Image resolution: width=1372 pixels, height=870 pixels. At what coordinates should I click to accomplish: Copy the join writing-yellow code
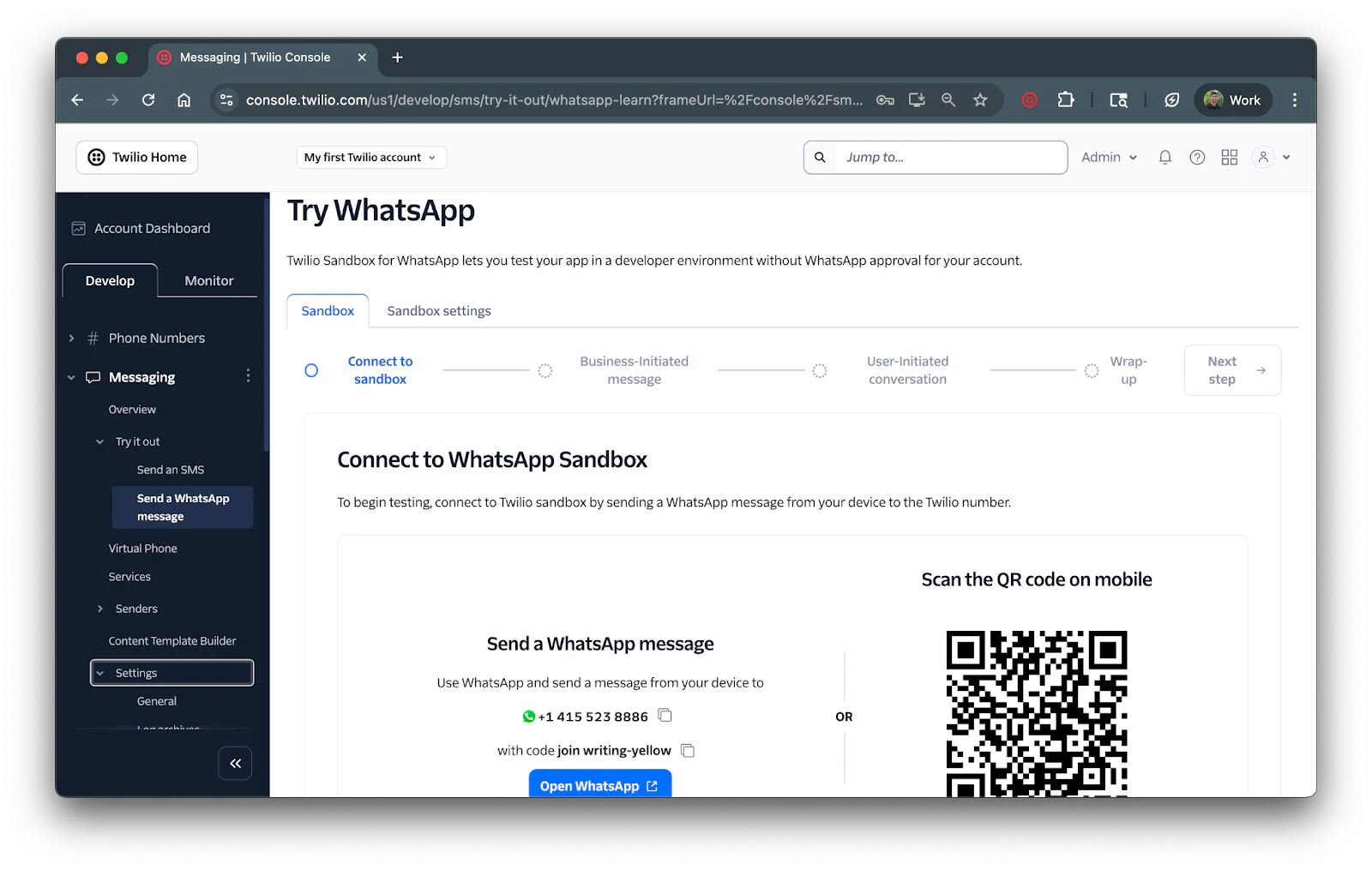pos(687,749)
